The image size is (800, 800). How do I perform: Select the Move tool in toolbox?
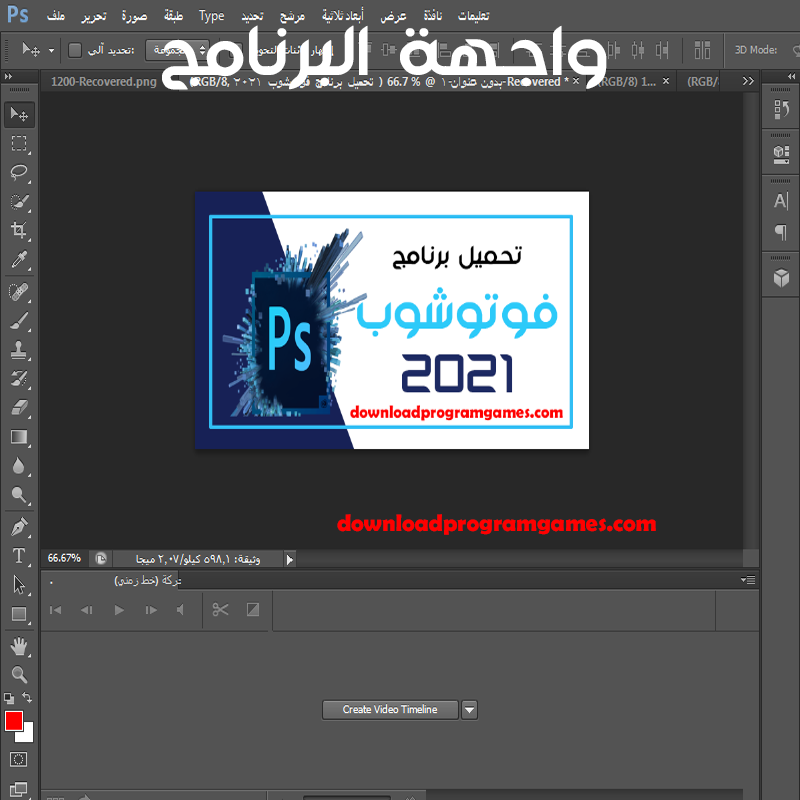[19, 114]
